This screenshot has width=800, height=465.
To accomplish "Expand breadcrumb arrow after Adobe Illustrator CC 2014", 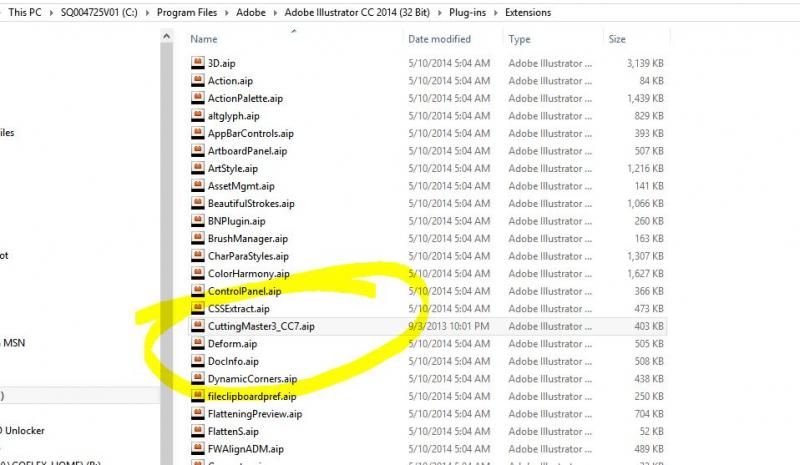I will [440, 13].
